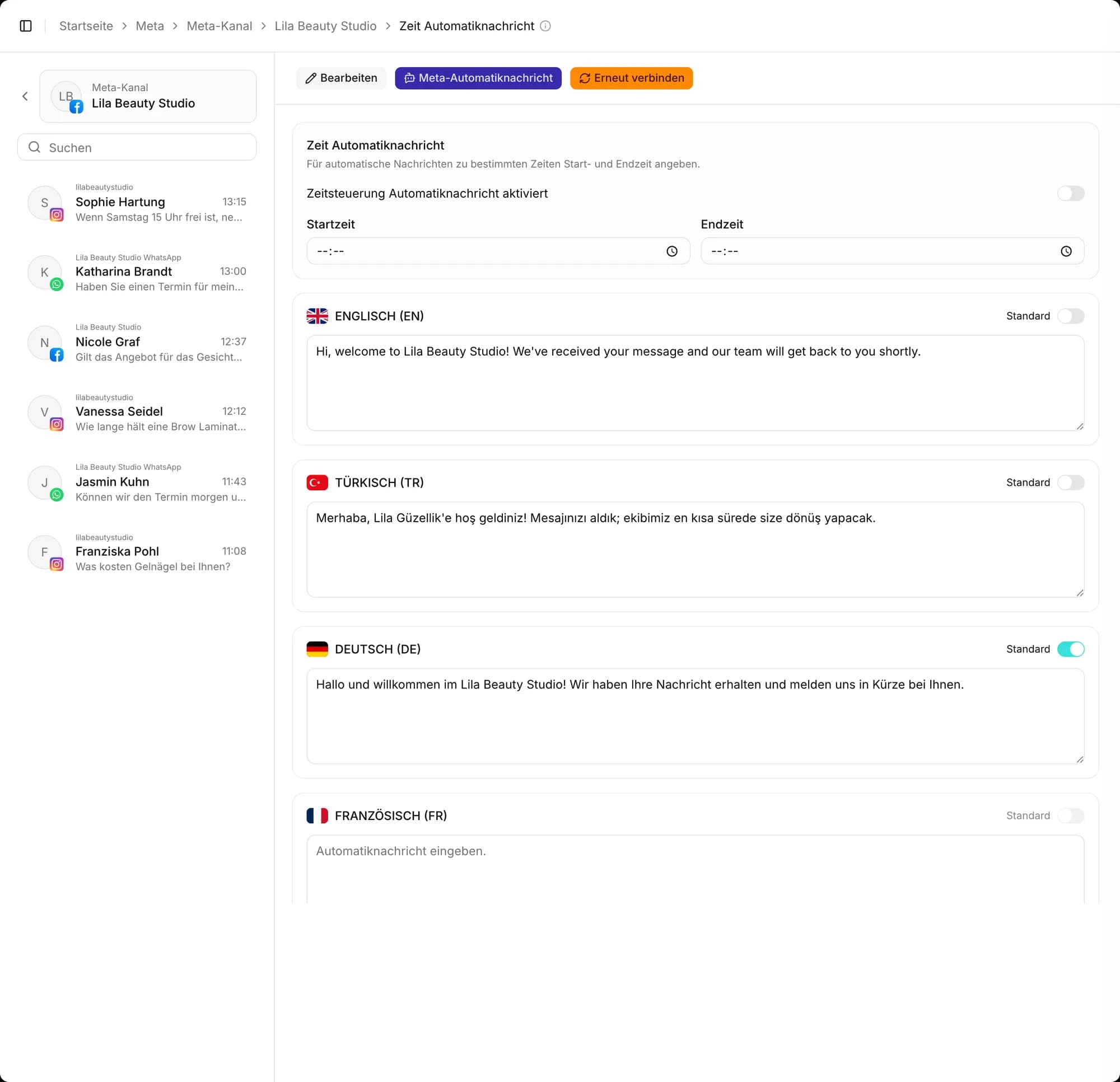Edit the German auto-message textarea
Screen dimensions: 1120x1082
point(696,716)
